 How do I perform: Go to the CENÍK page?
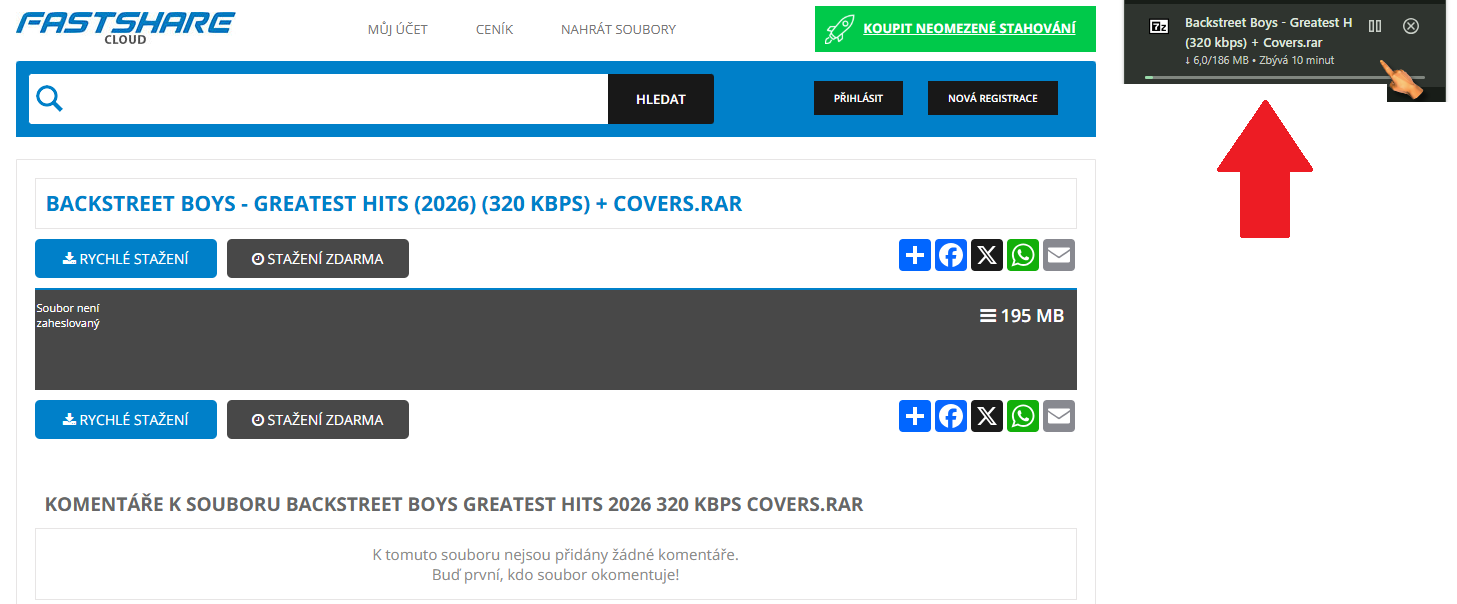[x=494, y=29]
